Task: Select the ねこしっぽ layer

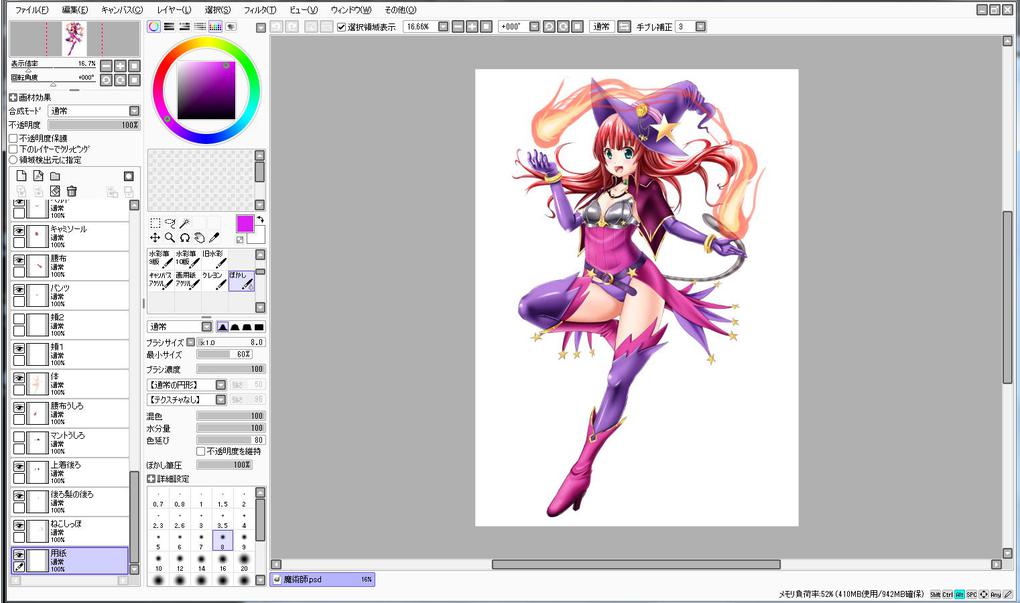Action: point(70,531)
